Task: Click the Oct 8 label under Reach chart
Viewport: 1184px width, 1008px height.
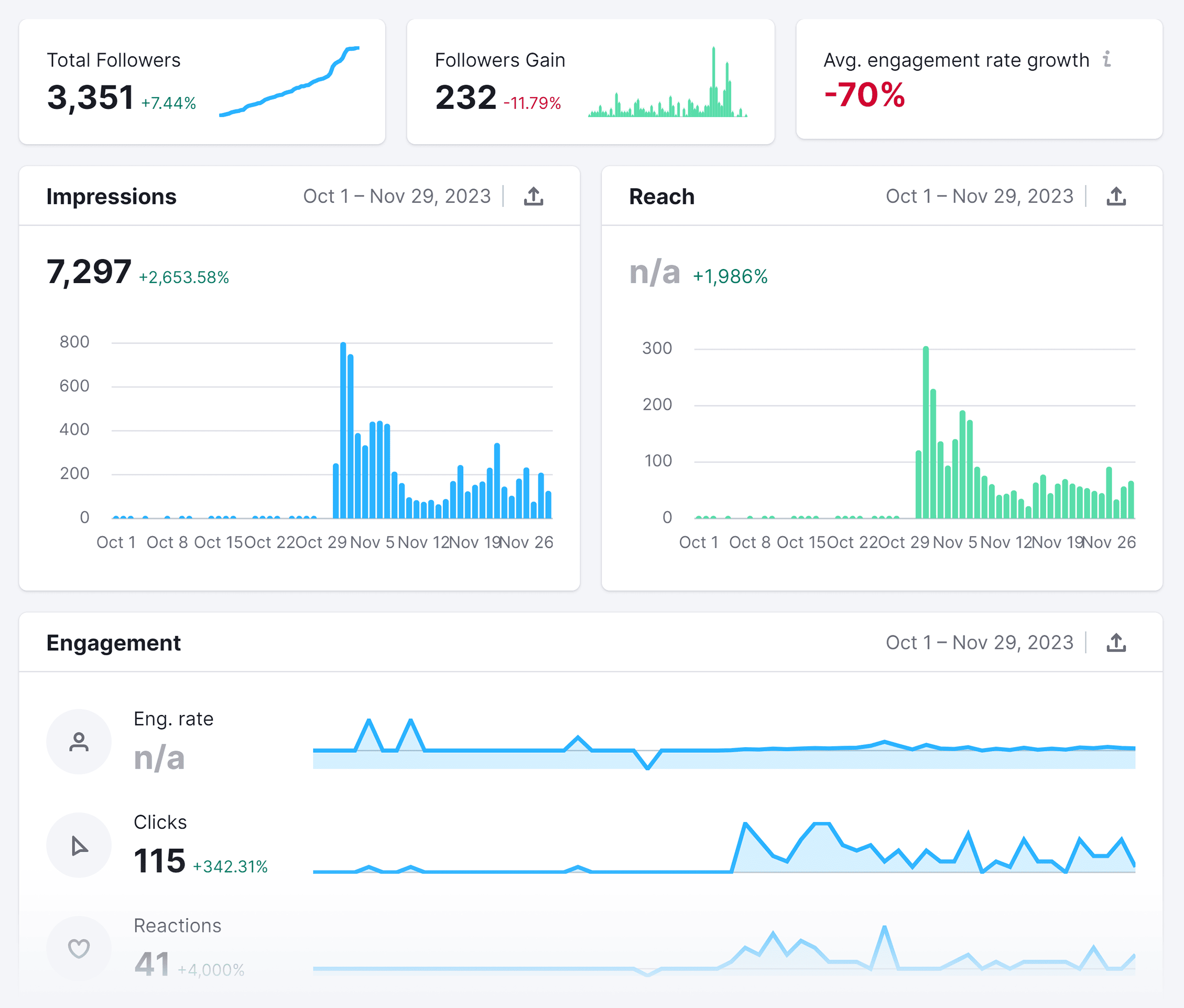Action: tap(750, 542)
